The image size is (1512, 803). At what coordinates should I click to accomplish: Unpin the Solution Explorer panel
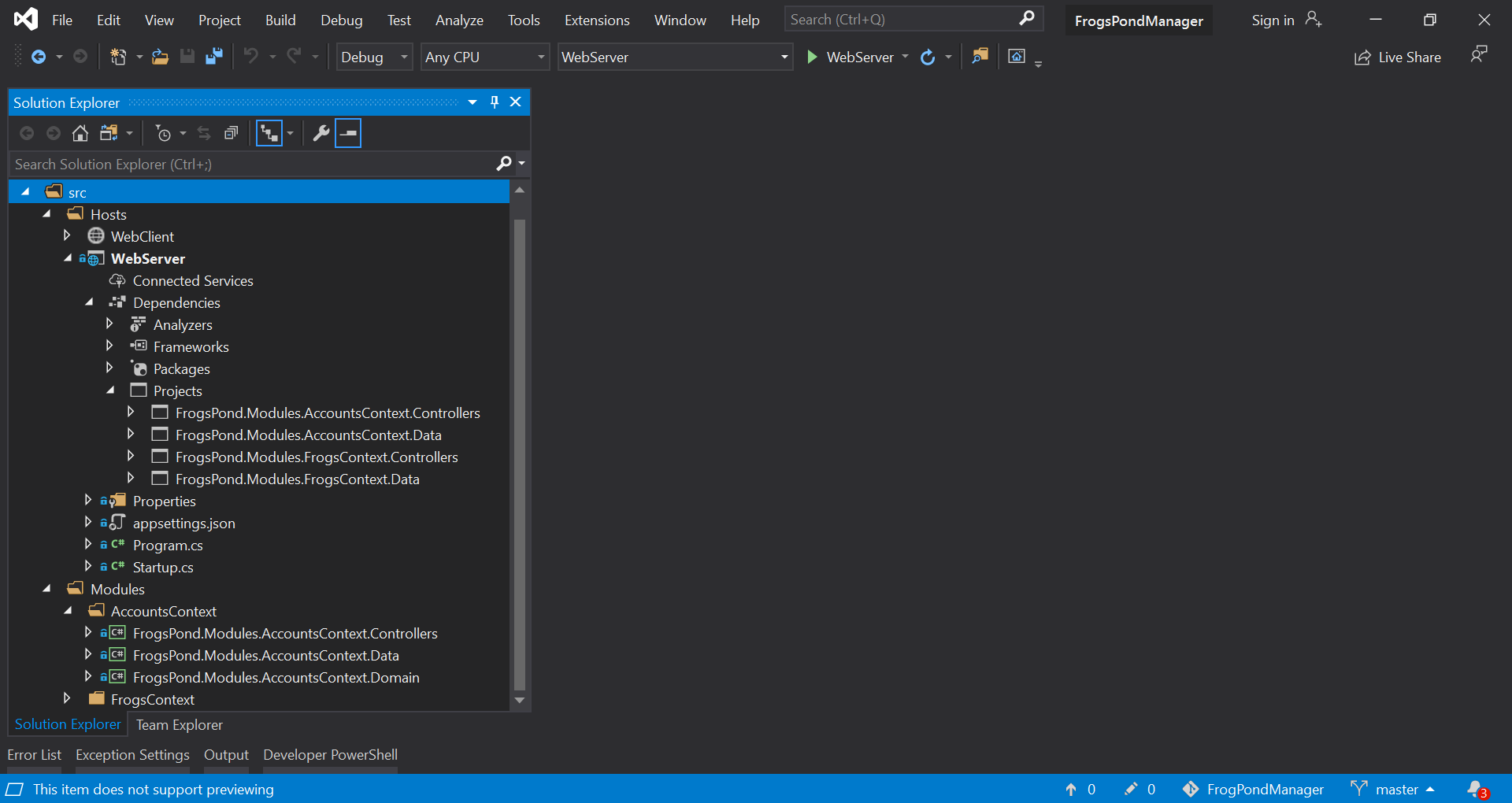click(494, 102)
